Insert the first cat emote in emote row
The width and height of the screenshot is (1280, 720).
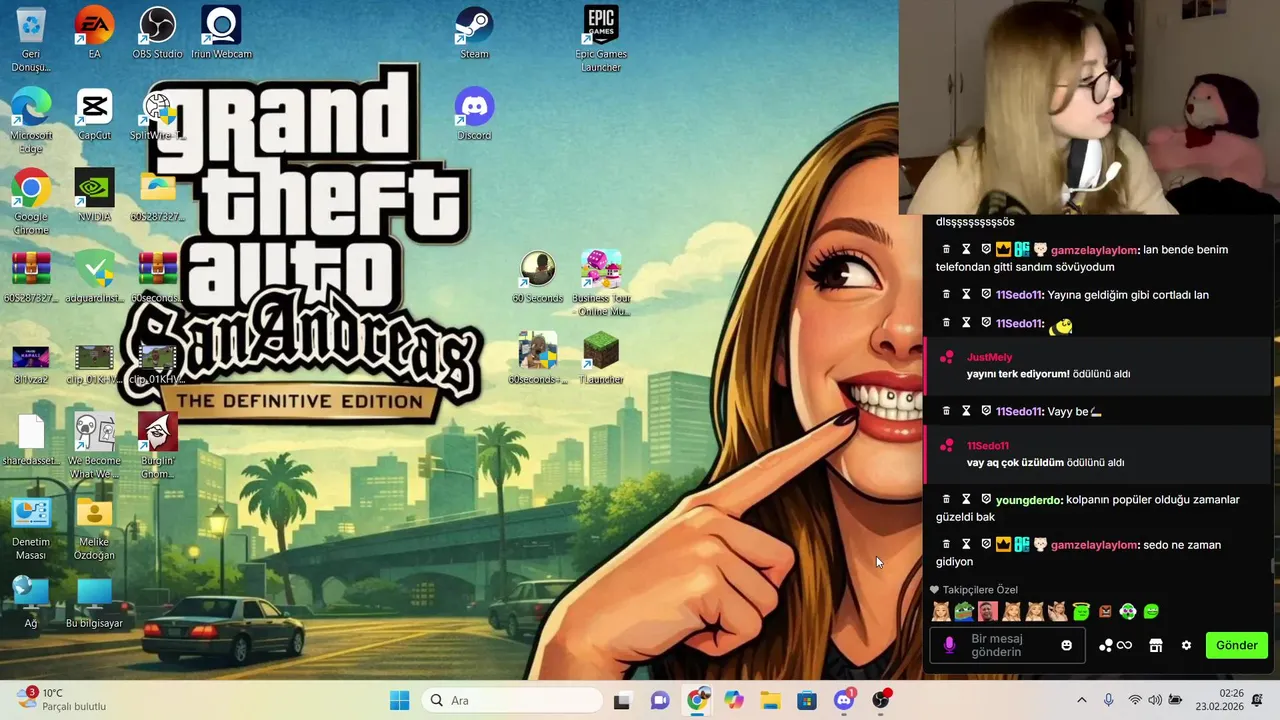click(941, 611)
